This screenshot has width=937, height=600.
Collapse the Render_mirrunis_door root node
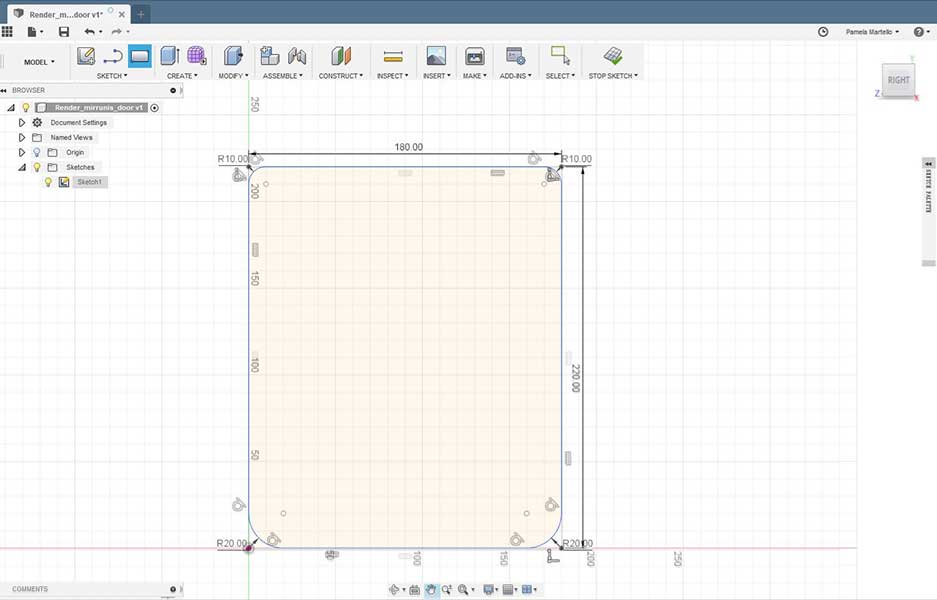11,108
